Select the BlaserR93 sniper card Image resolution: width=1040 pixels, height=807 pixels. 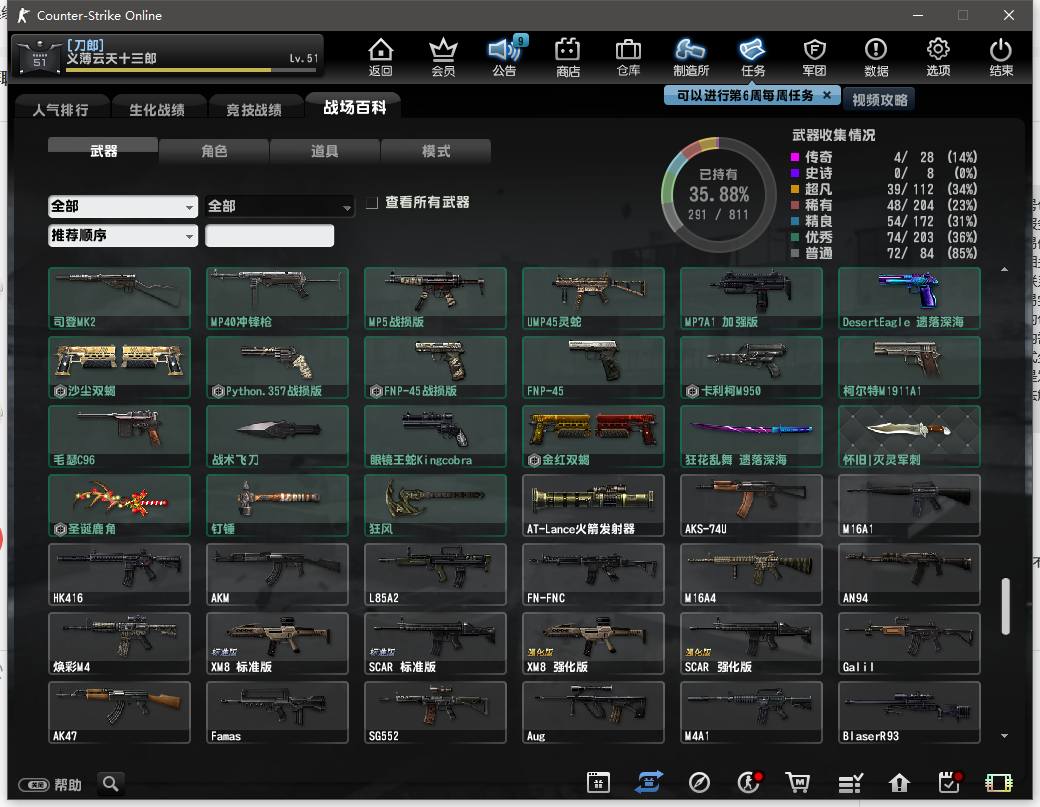[909, 712]
